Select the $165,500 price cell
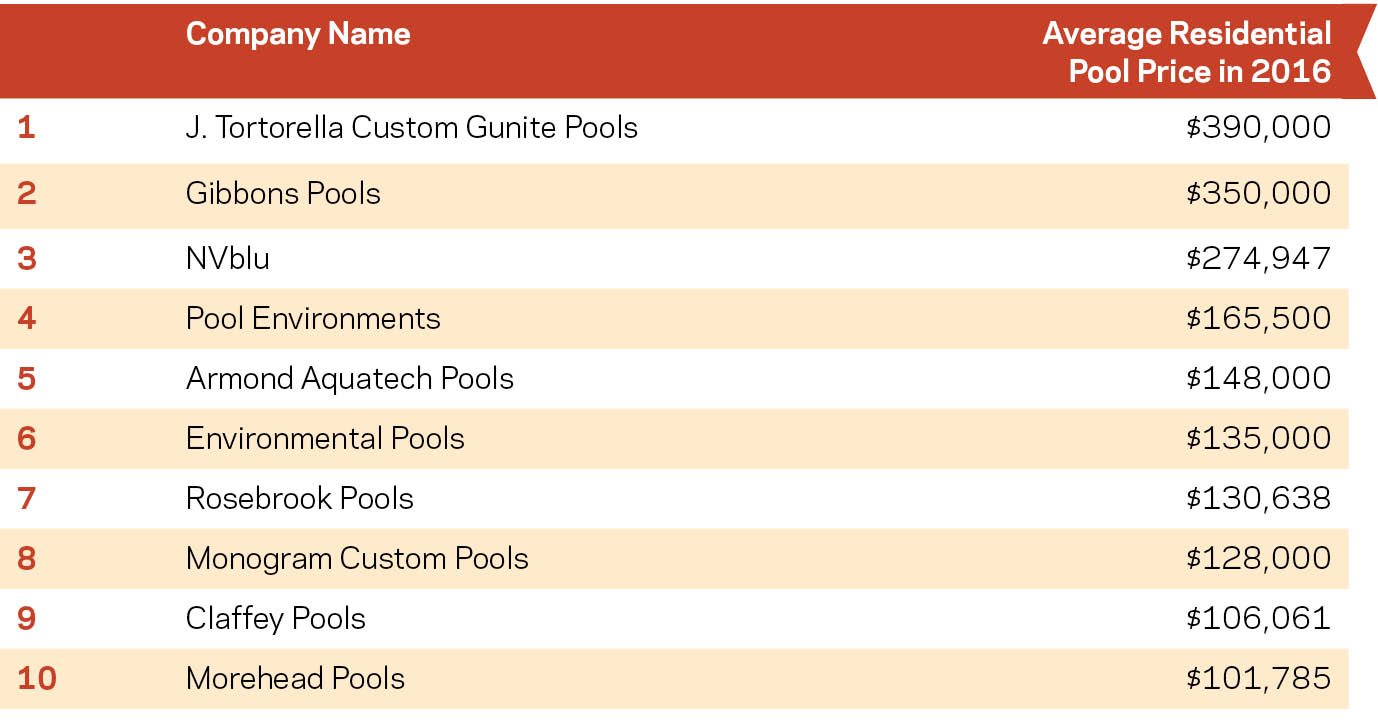This screenshot has width=1378, height=721. click(x=1259, y=318)
